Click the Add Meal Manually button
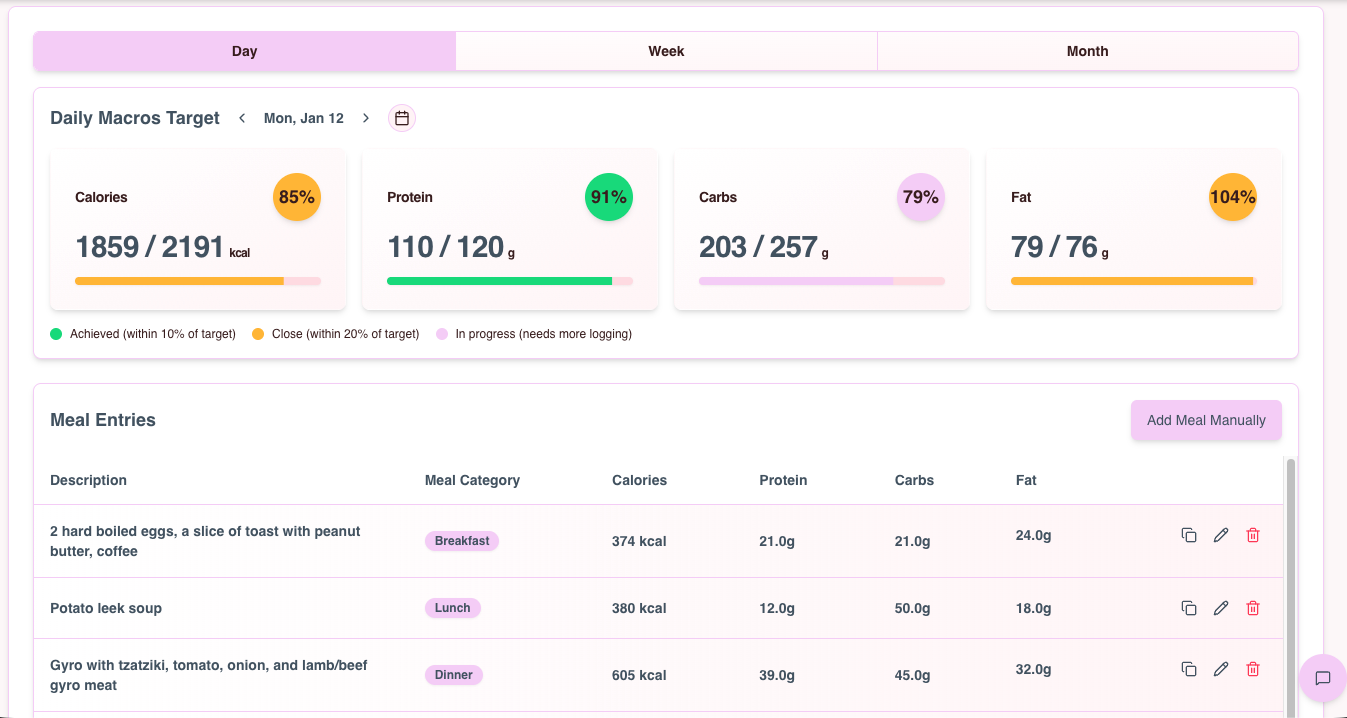The width and height of the screenshot is (1347, 718). tap(1206, 420)
